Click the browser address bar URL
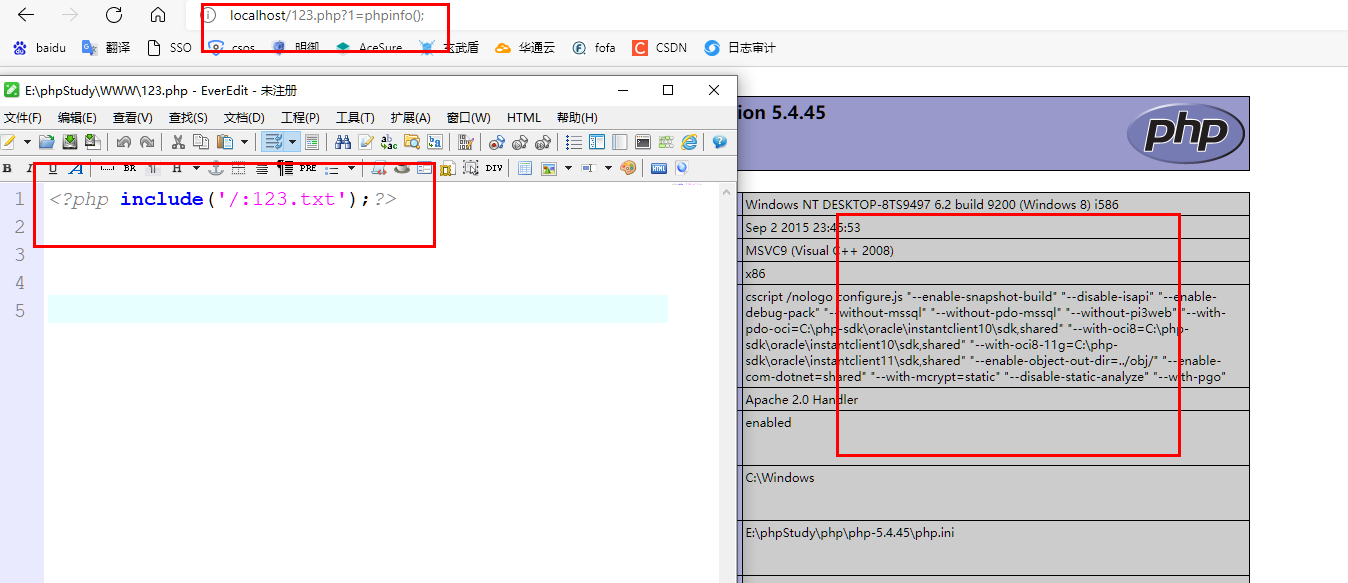Image resolution: width=1348 pixels, height=583 pixels. [x=327, y=15]
